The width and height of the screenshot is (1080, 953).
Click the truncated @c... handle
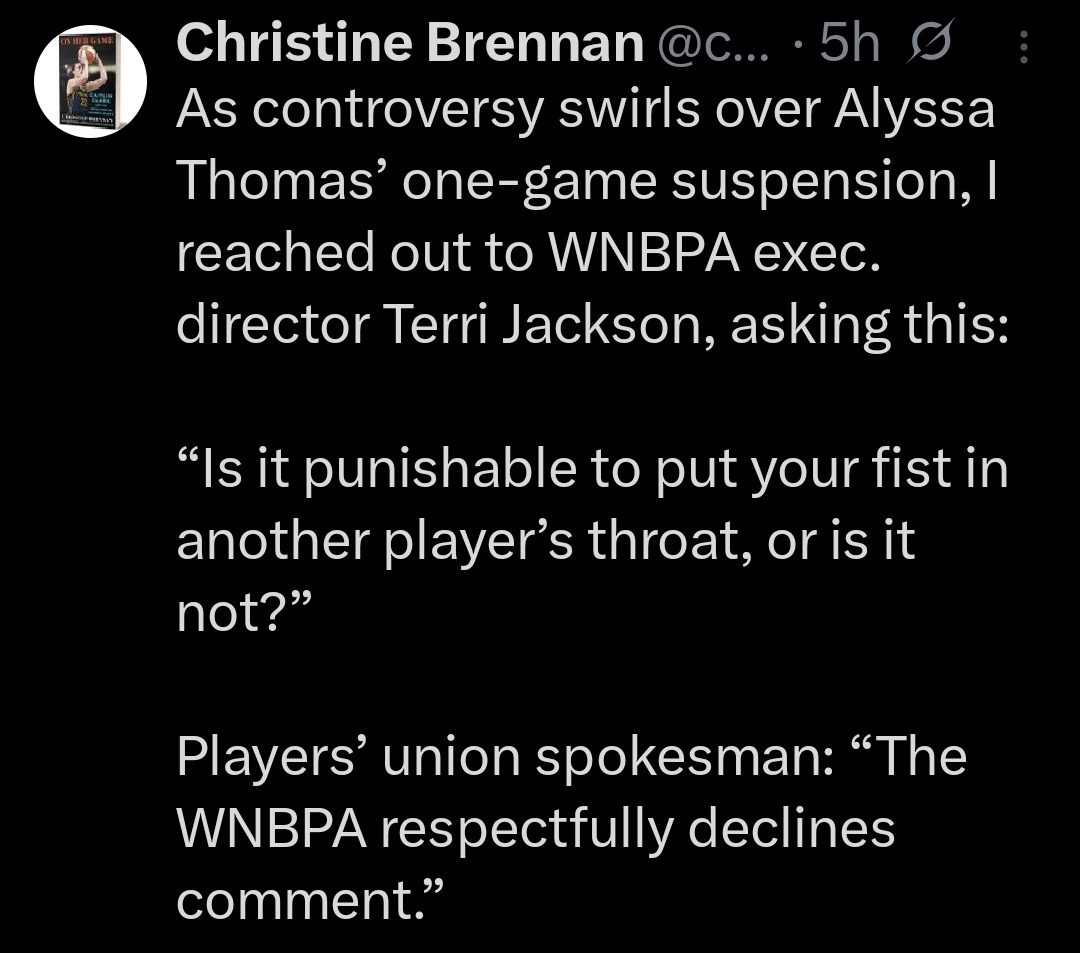pyautogui.click(x=713, y=44)
